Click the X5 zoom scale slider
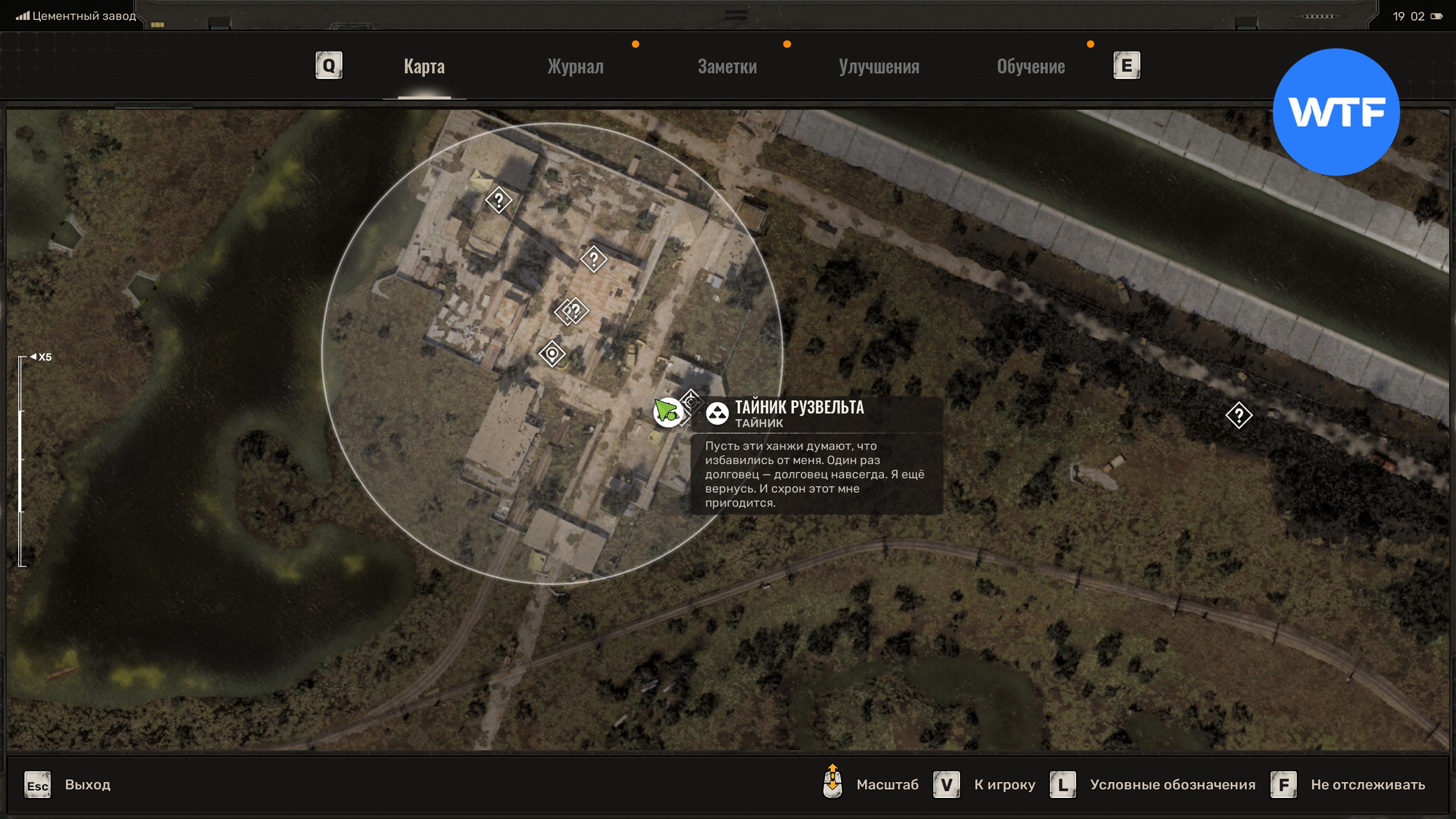1456x819 pixels. 22,461
